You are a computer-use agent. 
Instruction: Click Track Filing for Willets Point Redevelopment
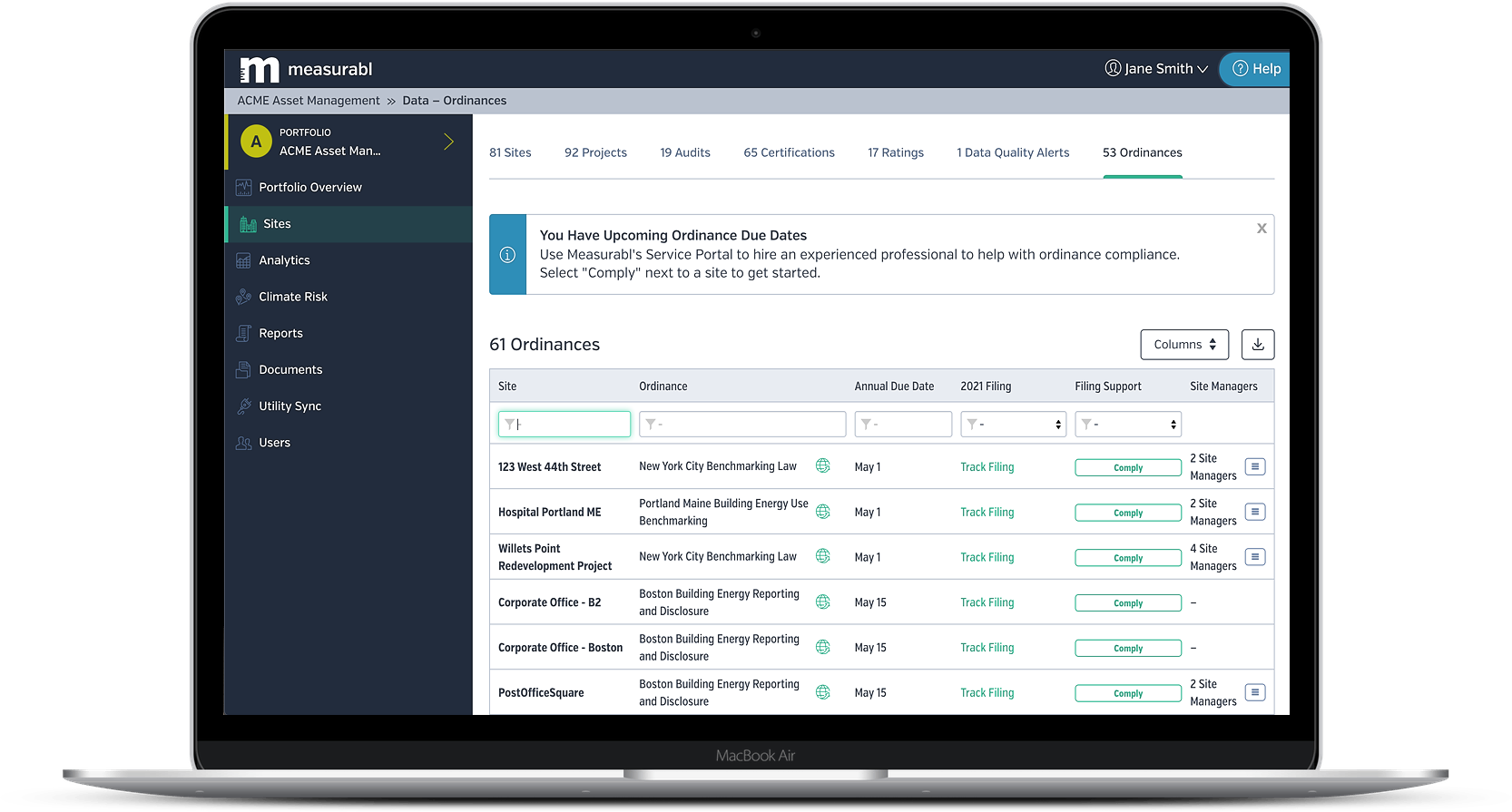[x=987, y=558]
